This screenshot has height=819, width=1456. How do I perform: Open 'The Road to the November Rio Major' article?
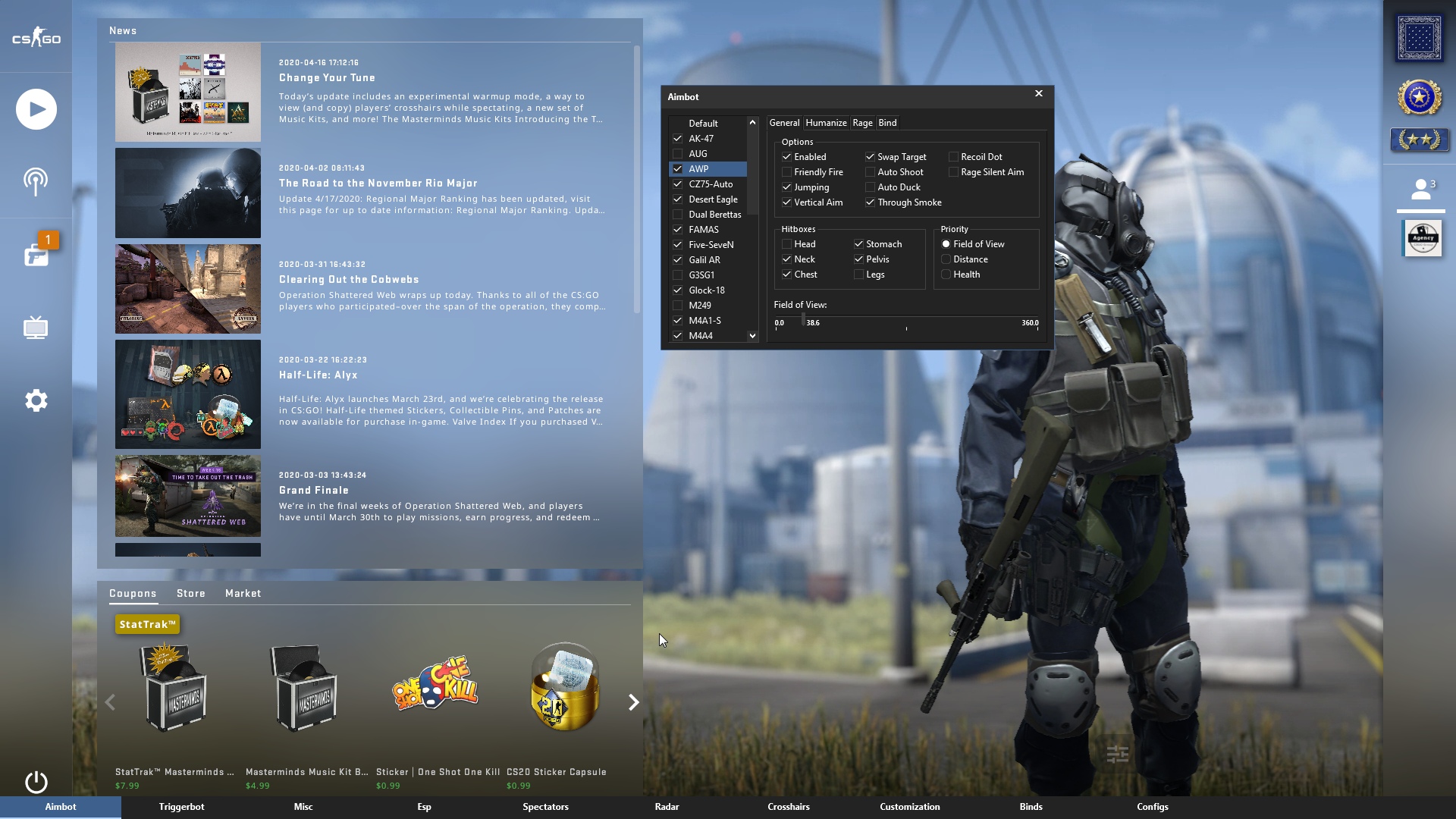pyautogui.click(x=378, y=183)
